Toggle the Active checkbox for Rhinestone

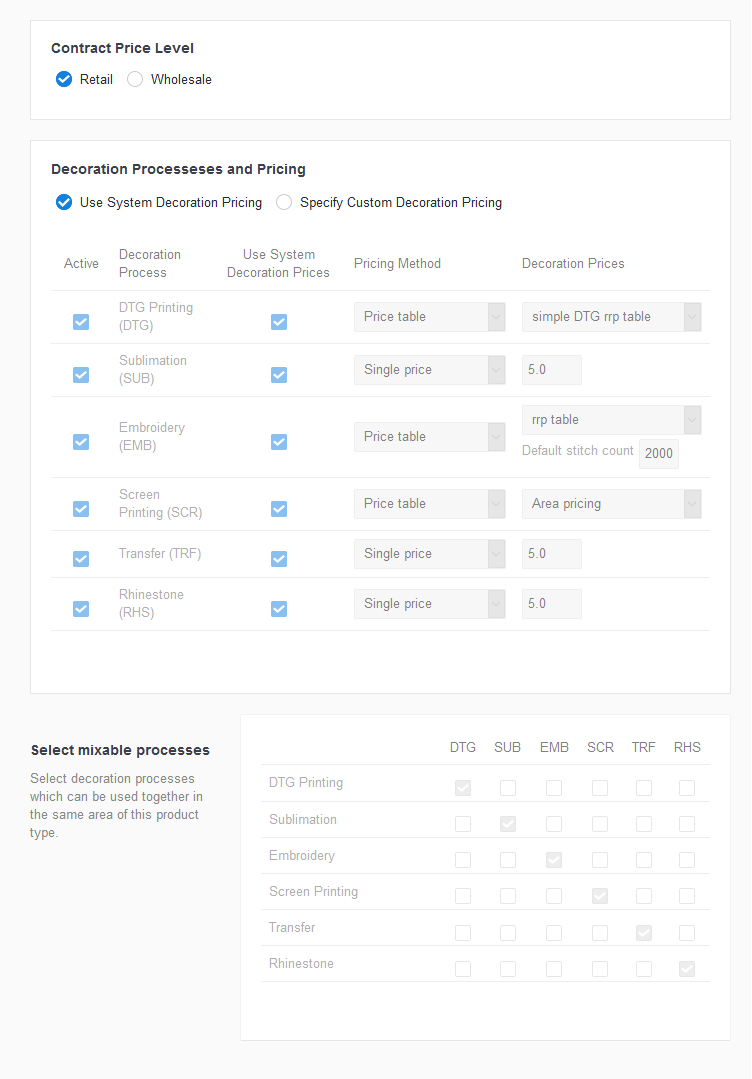pos(80,608)
